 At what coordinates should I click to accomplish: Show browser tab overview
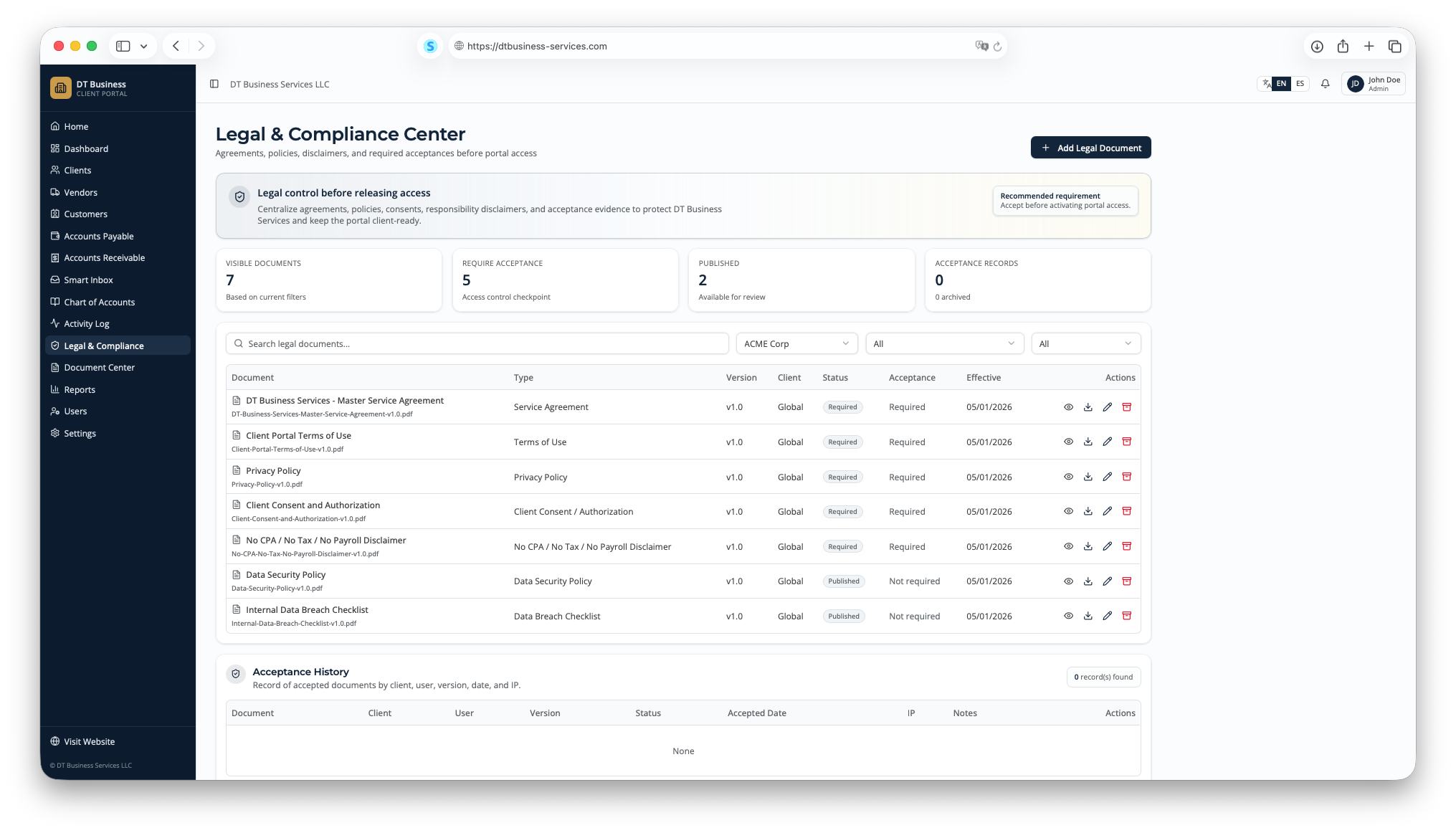point(1394,46)
